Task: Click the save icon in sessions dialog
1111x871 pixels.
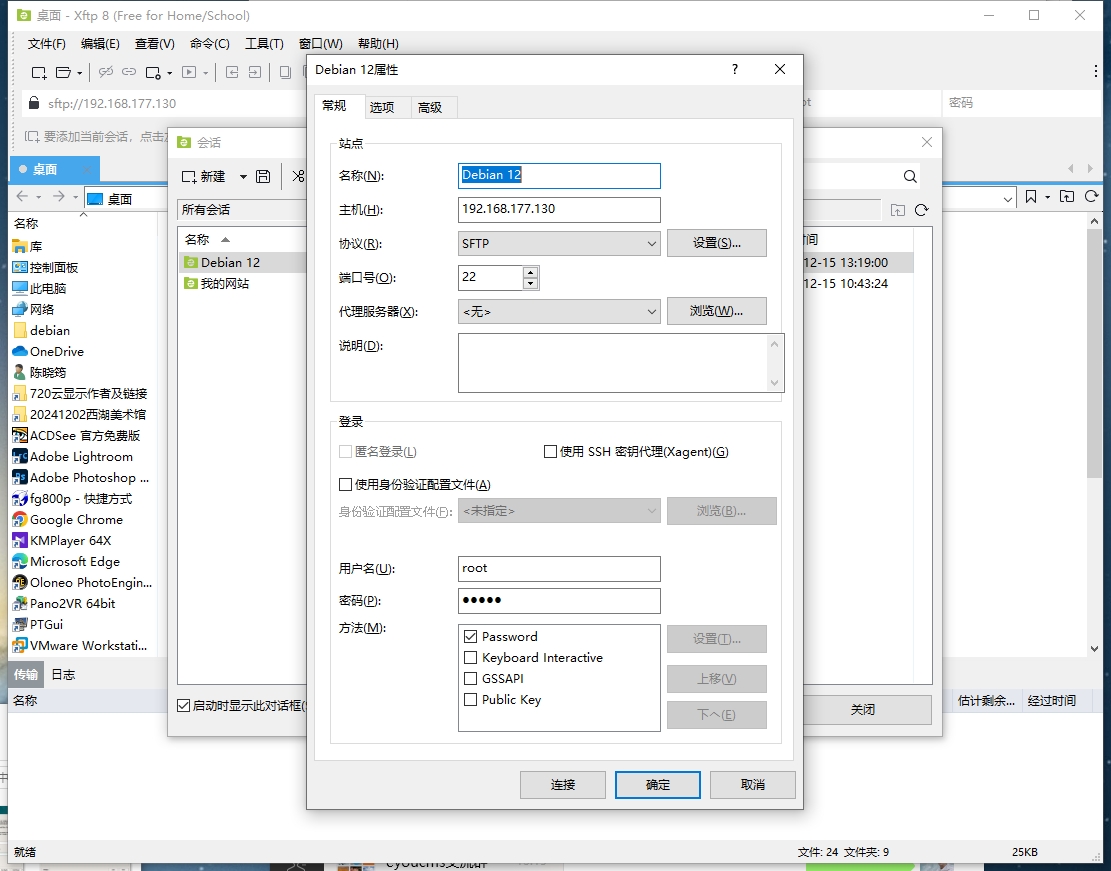Action: coord(263,176)
